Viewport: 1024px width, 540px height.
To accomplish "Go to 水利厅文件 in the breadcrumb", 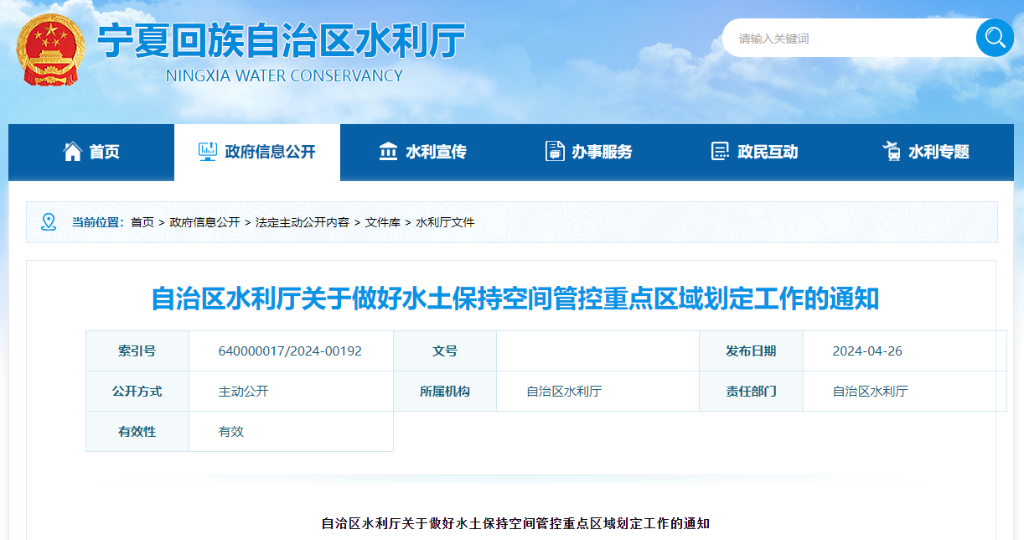I will click(445, 222).
